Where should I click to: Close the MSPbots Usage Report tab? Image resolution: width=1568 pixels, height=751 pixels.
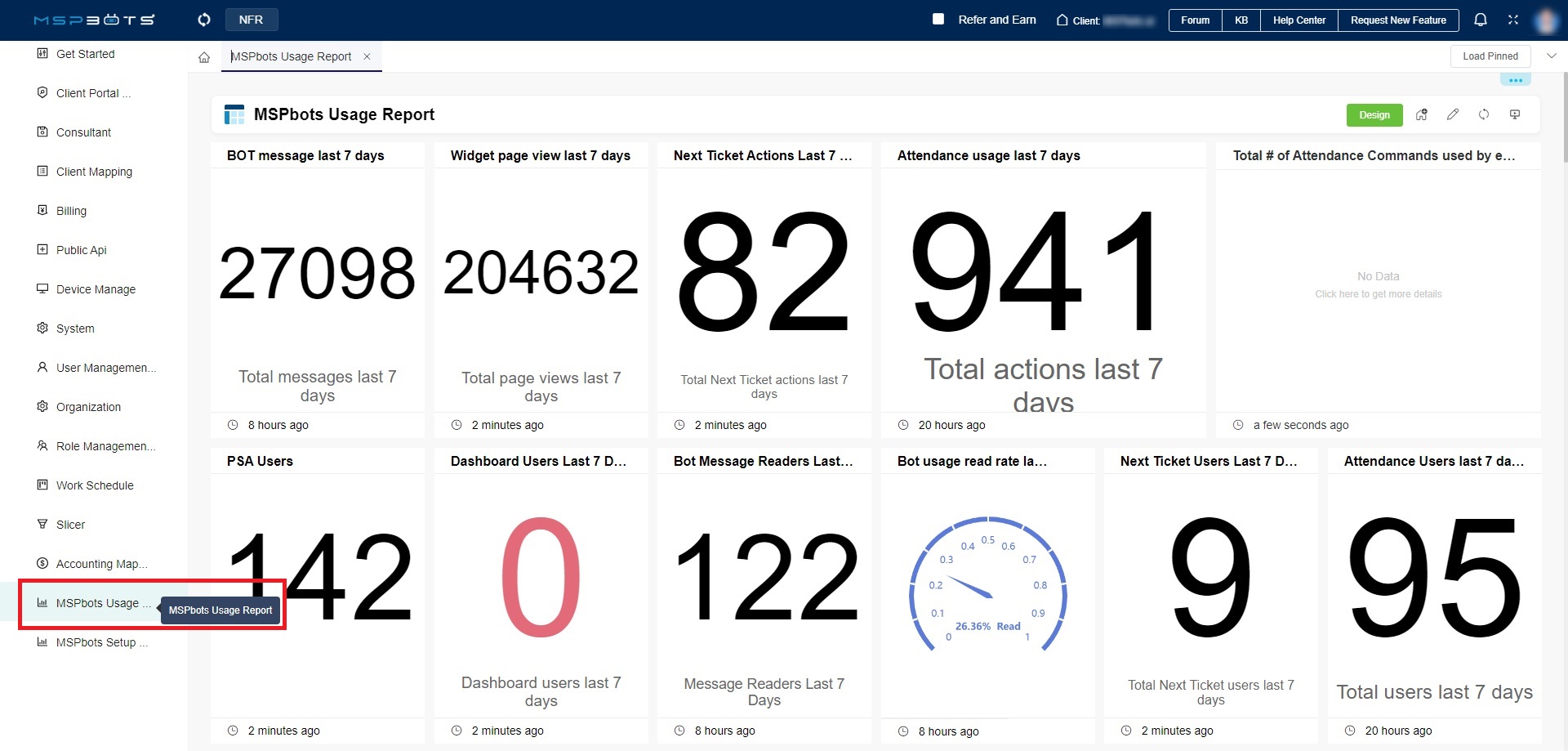[367, 56]
